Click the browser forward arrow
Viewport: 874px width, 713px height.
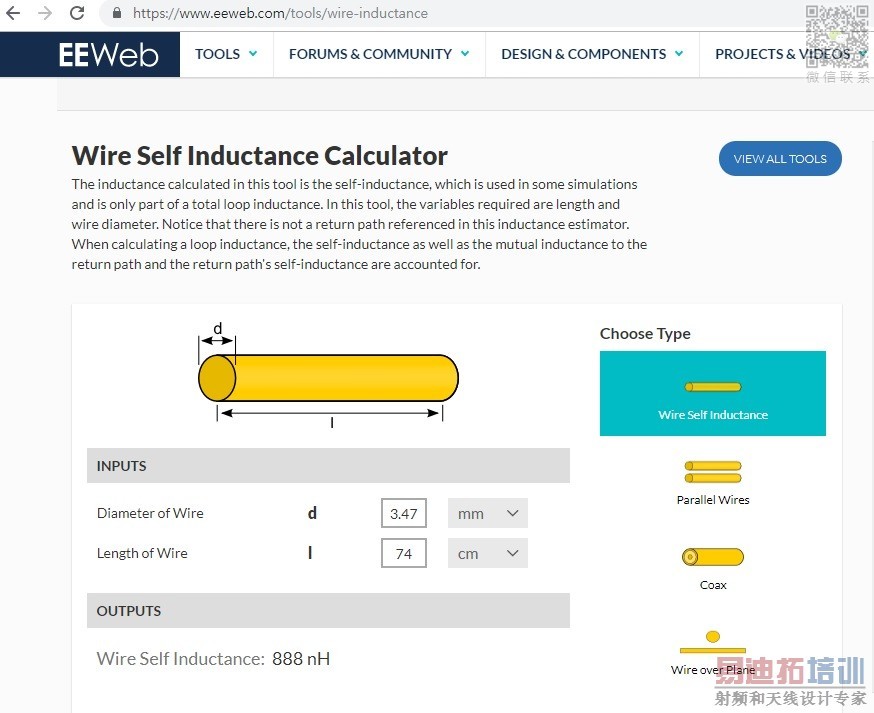45,13
